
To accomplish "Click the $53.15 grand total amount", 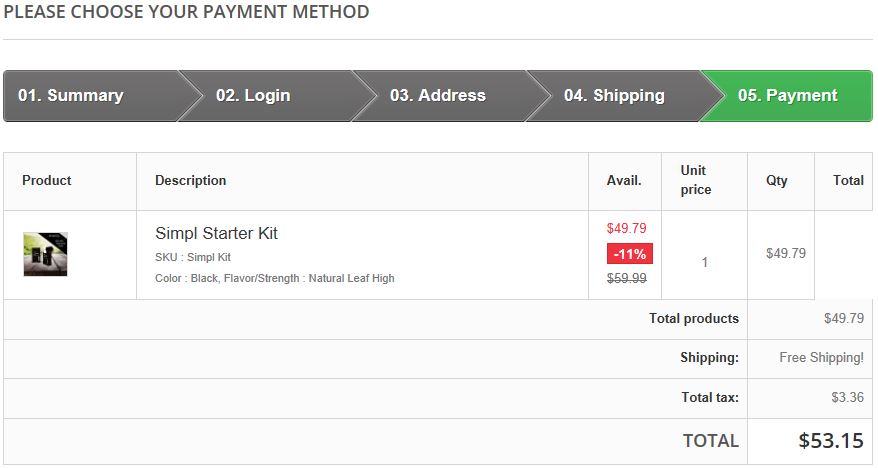I will [831, 440].
